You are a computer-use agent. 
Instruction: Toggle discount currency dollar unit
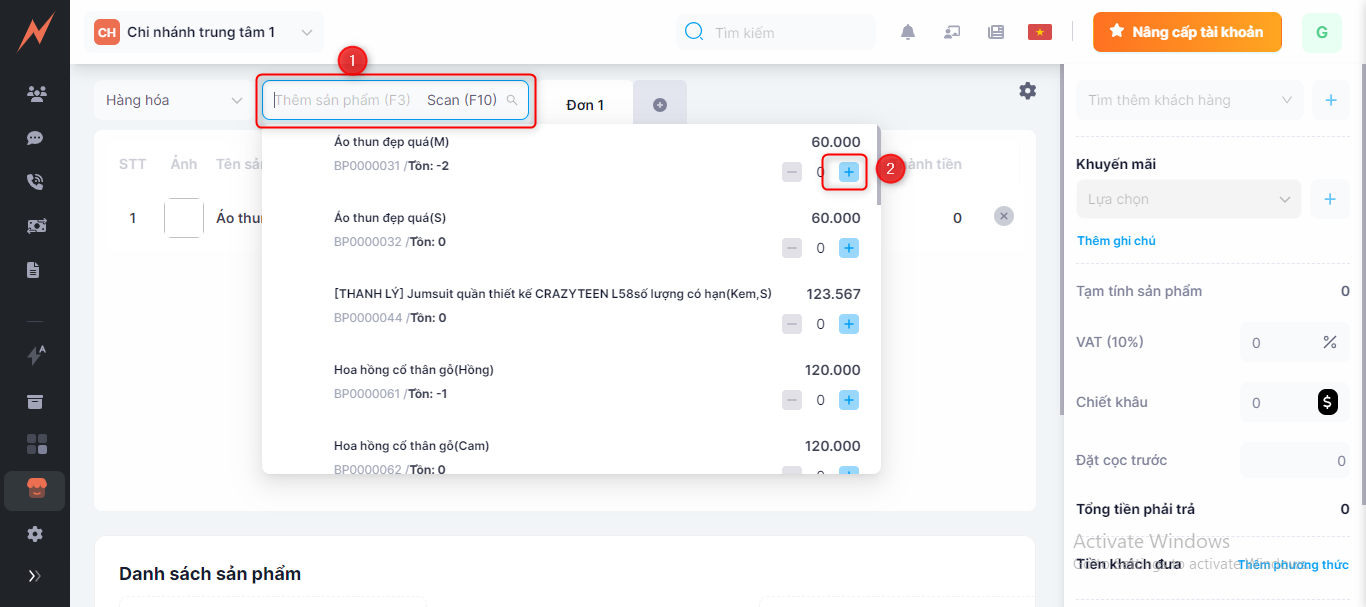click(x=1327, y=402)
